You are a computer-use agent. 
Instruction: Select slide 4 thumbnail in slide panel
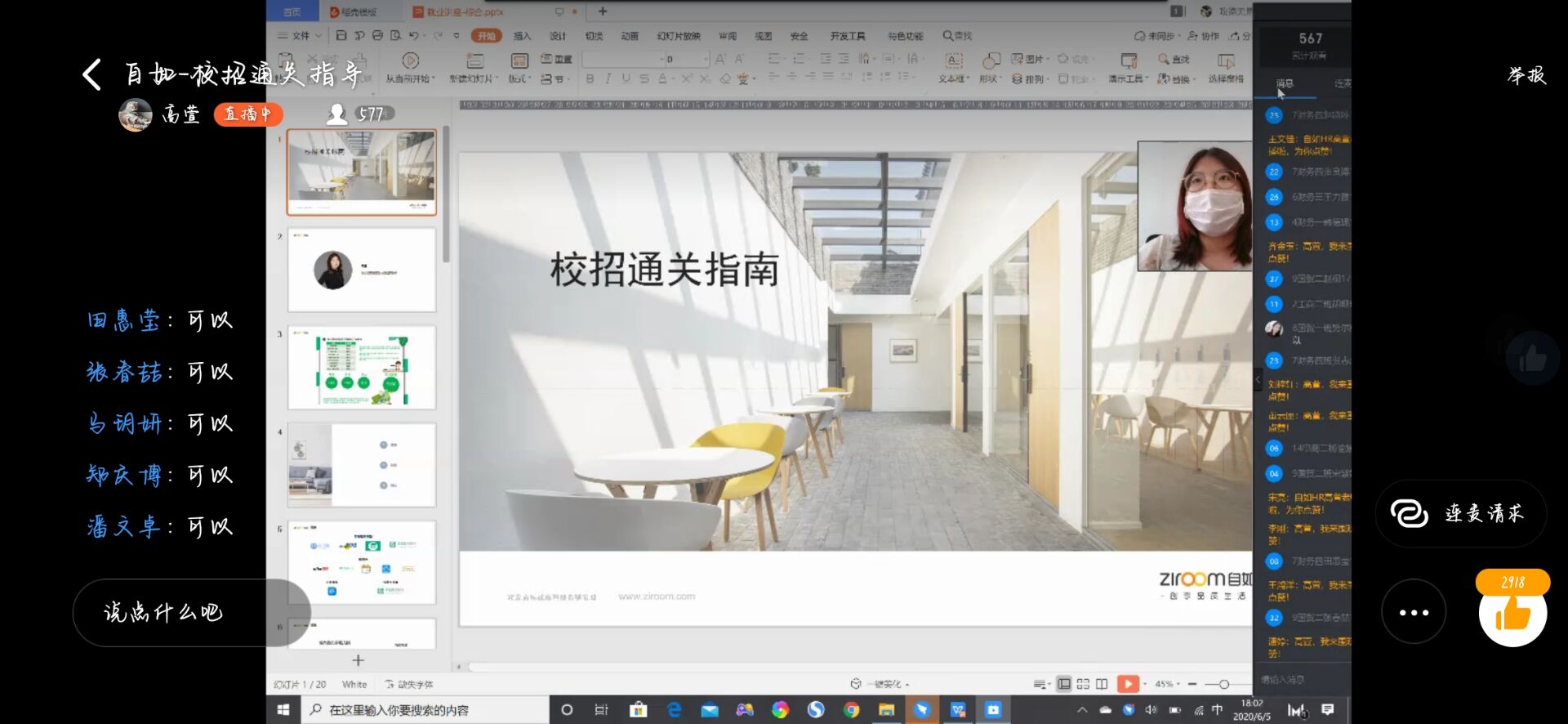tap(362, 465)
